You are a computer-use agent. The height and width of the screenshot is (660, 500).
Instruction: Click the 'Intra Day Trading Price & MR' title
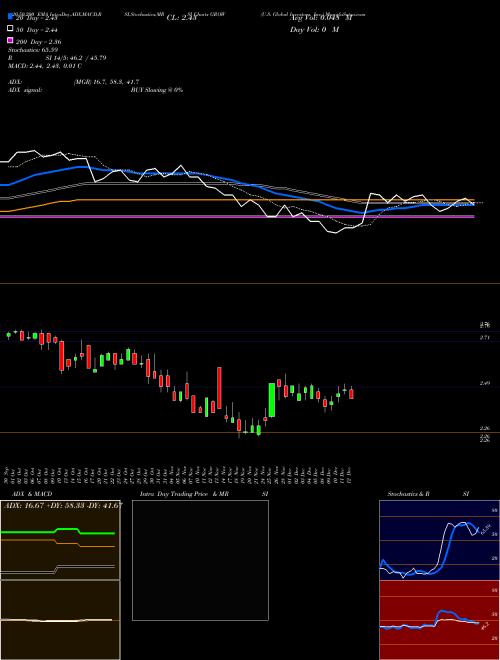pos(184,494)
